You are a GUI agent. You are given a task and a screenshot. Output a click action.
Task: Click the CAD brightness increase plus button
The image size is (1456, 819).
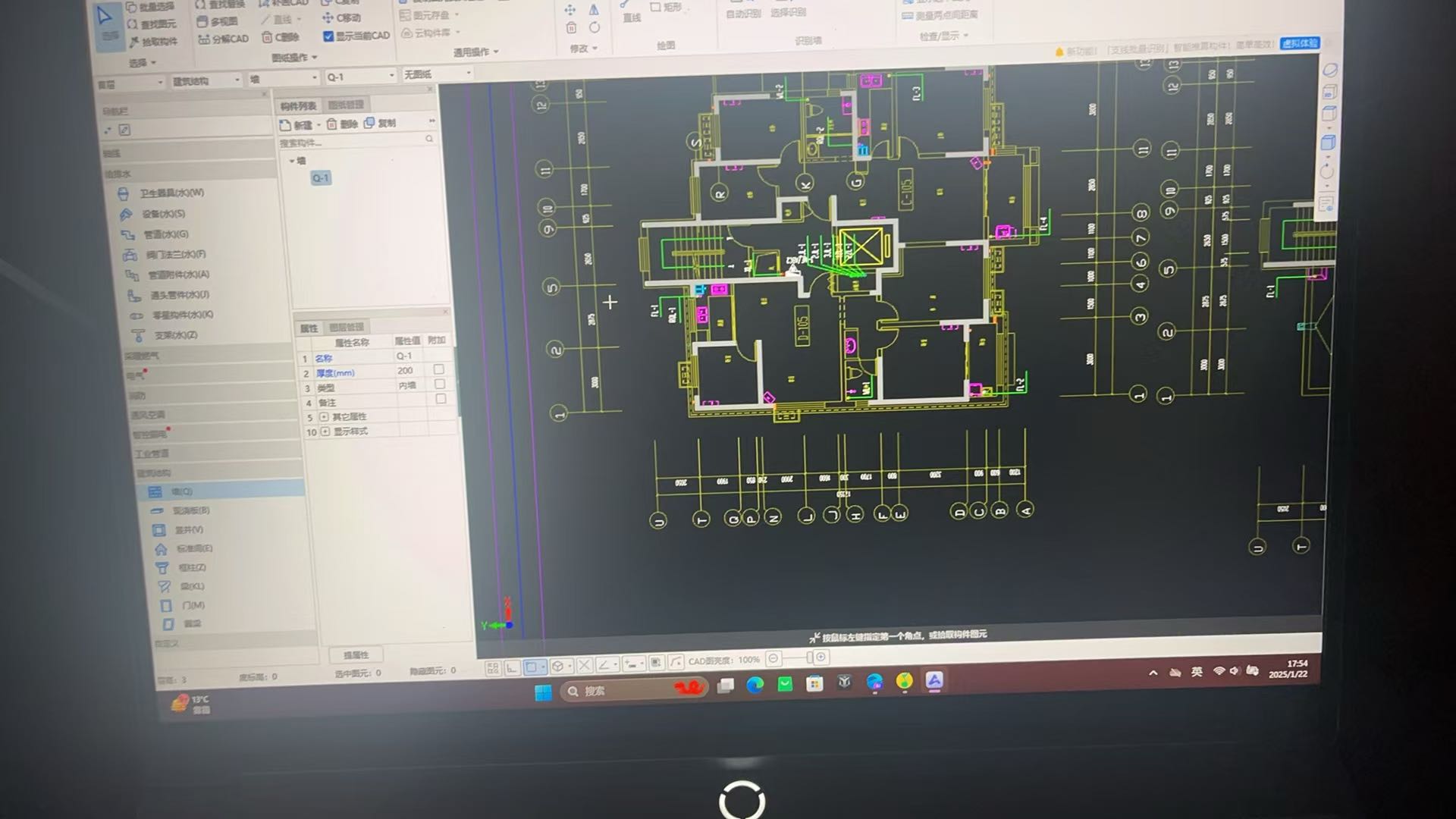[821, 657]
